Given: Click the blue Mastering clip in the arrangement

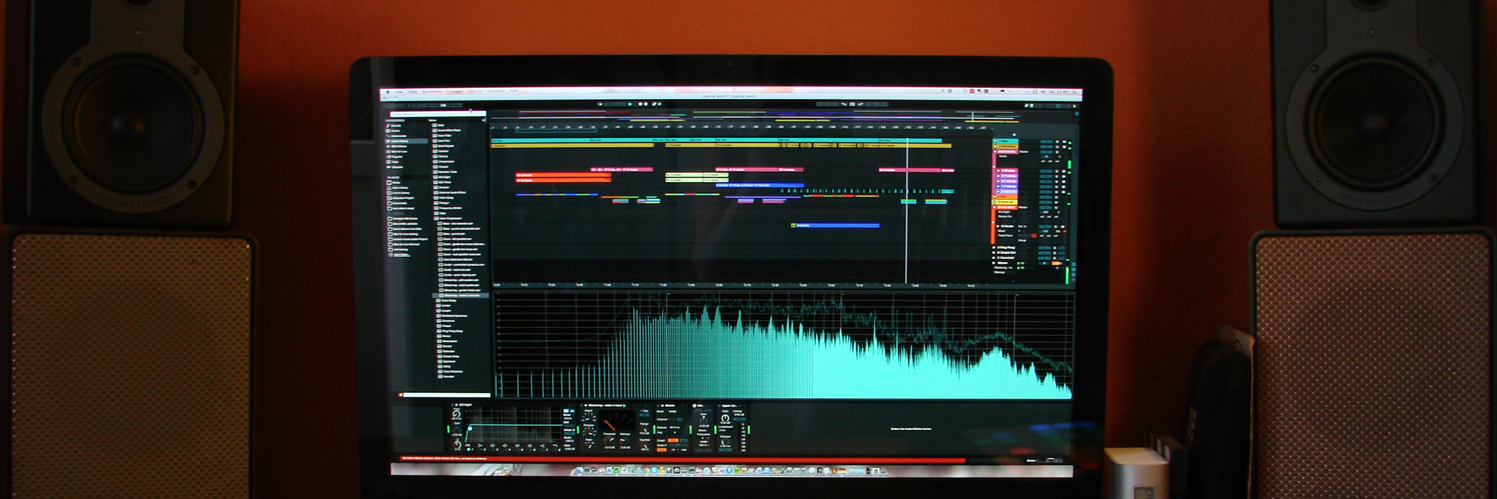Looking at the screenshot, I should coord(838,226).
